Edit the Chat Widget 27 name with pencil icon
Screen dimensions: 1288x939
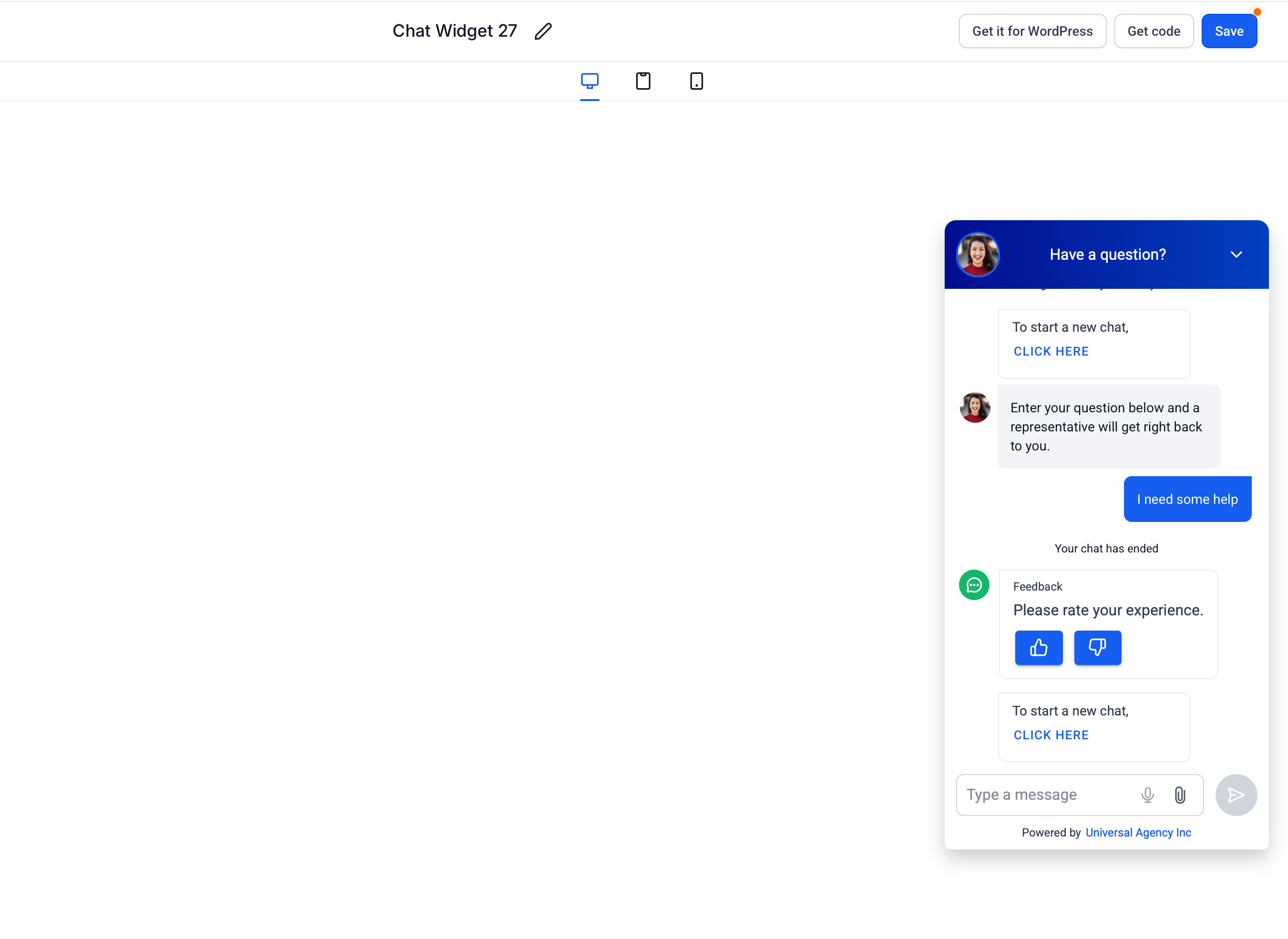(543, 31)
